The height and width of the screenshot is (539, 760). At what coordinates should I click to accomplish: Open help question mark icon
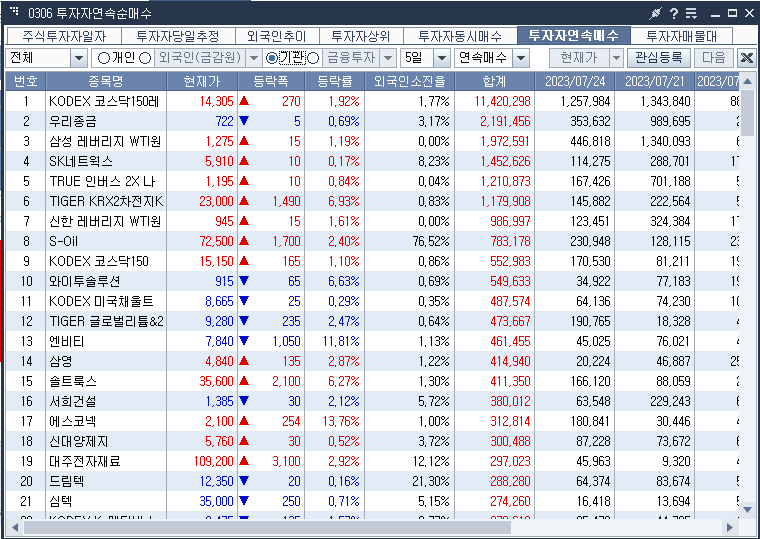674,14
